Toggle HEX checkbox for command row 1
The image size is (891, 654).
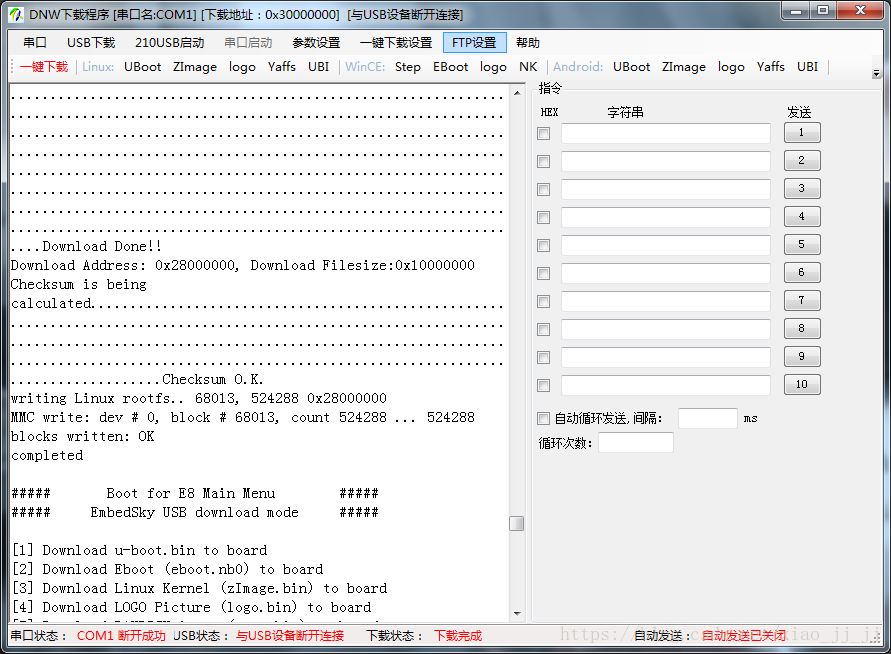pyautogui.click(x=544, y=134)
